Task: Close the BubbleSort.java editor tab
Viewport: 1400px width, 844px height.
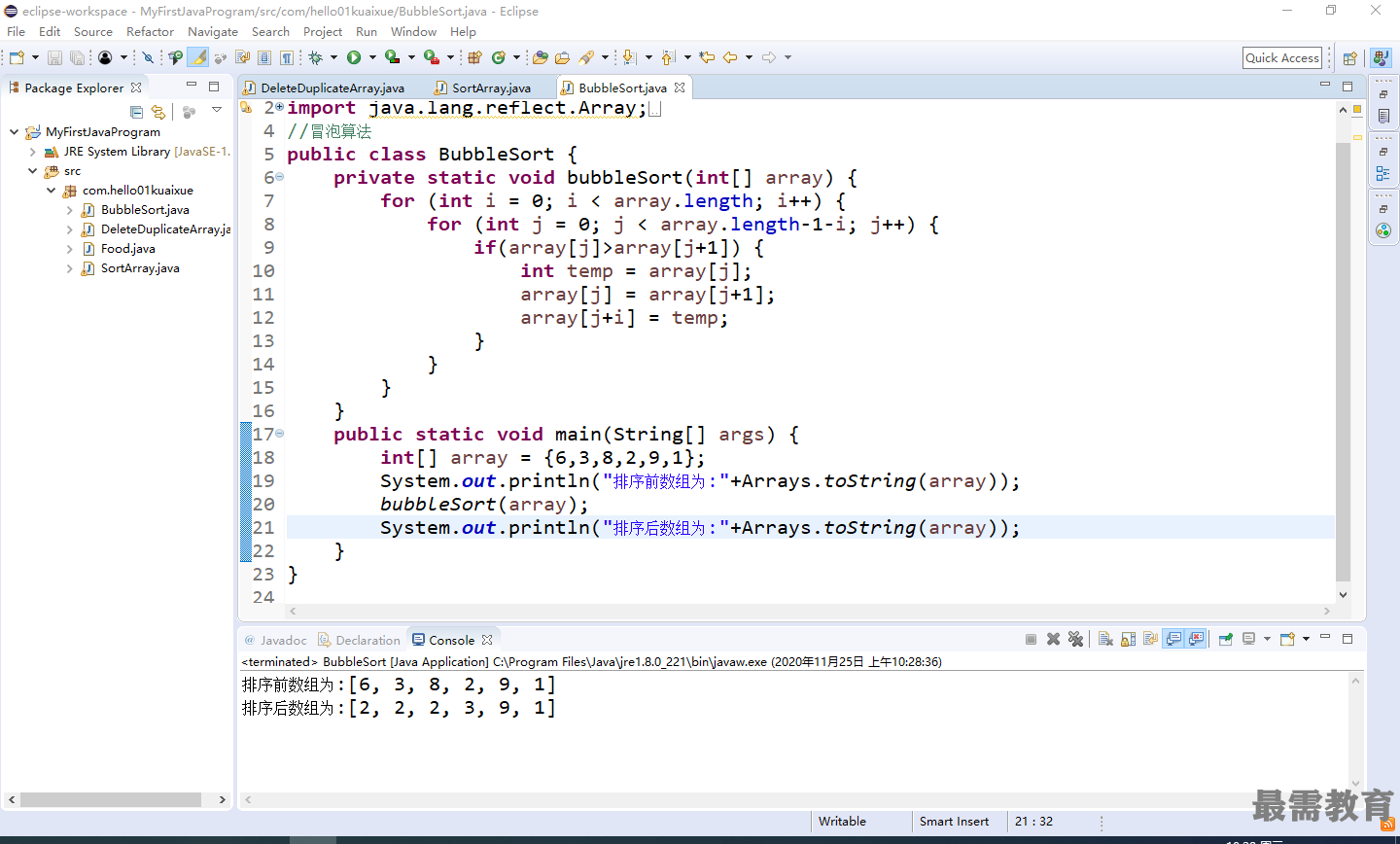Action: tap(680, 88)
